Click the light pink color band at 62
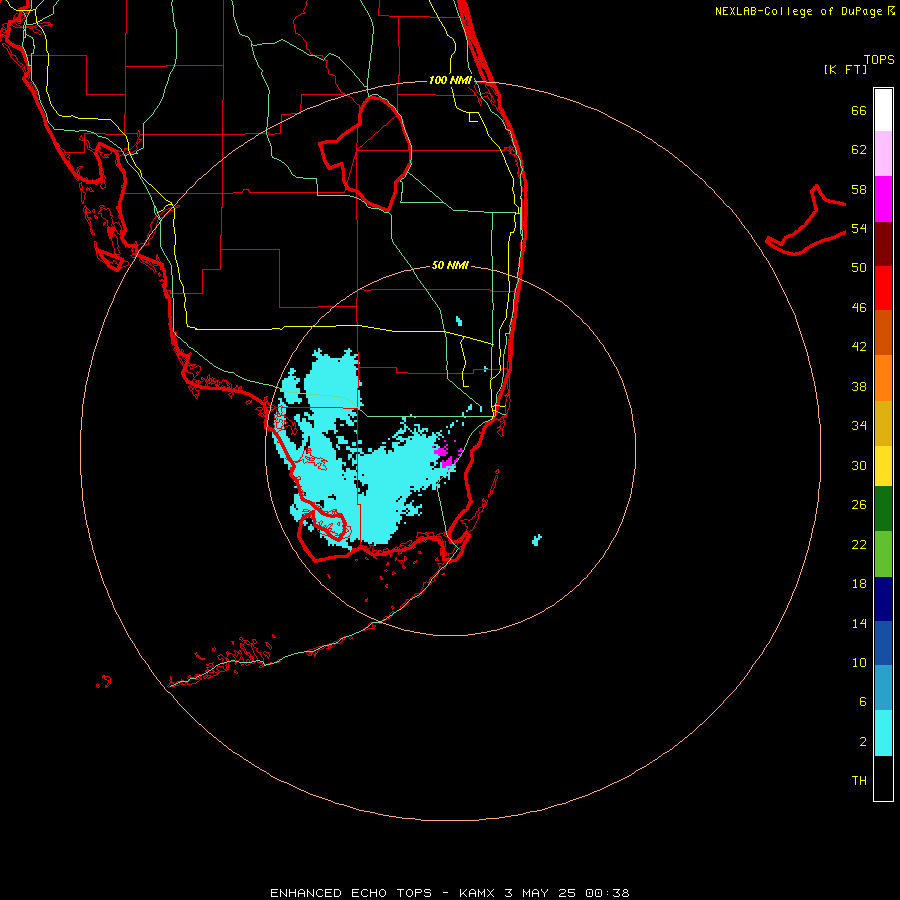Screen dimensions: 900x900 883,154
